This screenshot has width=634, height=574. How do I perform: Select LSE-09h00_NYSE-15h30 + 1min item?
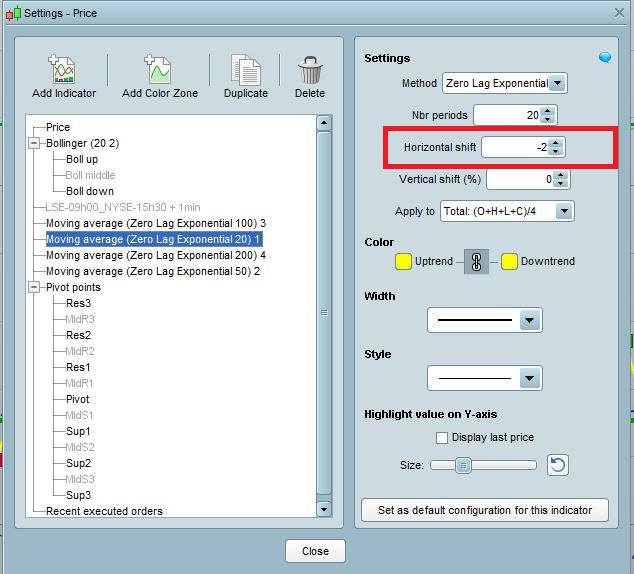pyautogui.click(x=123, y=207)
